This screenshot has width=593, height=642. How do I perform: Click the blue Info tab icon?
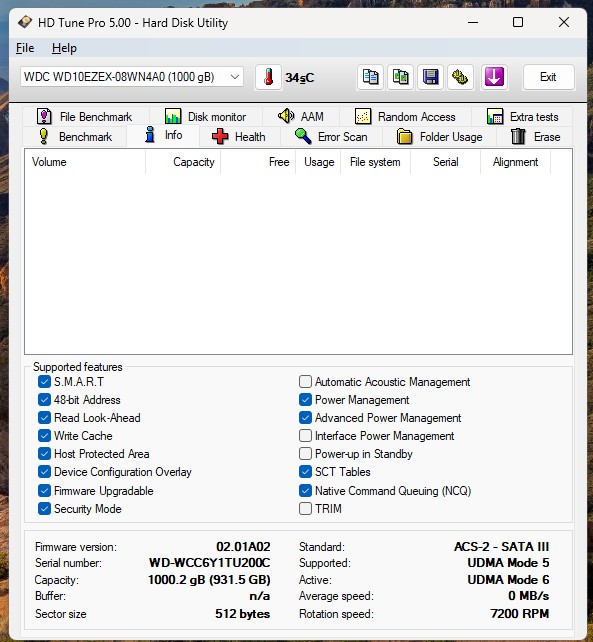pos(150,135)
